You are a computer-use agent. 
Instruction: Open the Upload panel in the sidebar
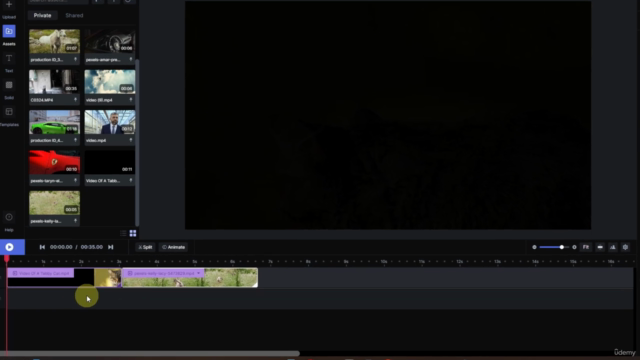(x=9, y=5)
